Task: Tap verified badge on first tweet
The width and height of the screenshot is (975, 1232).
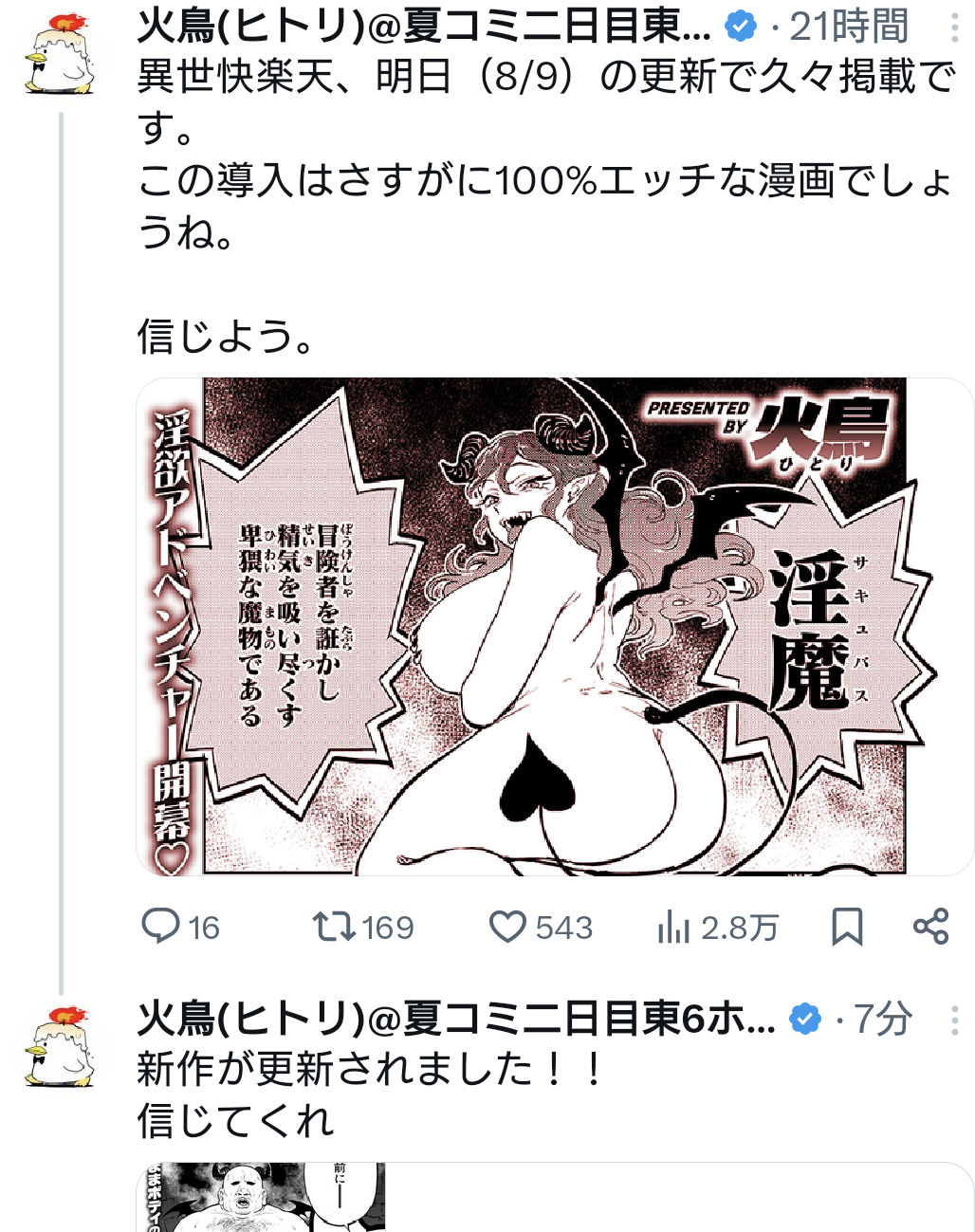Action: point(741,28)
